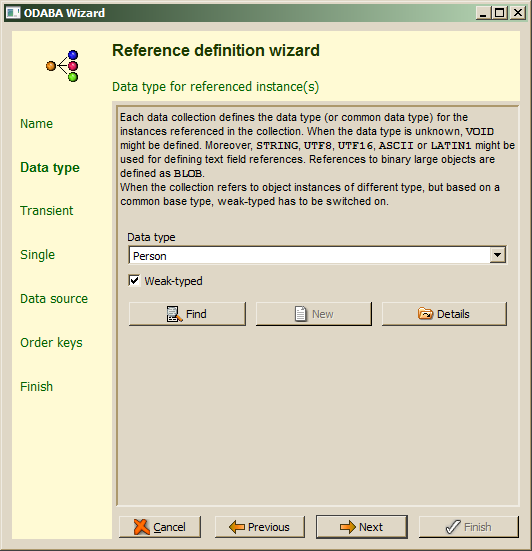The height and width of the screenshot is (551, 532).
Task: Click the Next right arrow icon
Action: tap(348, 527)
